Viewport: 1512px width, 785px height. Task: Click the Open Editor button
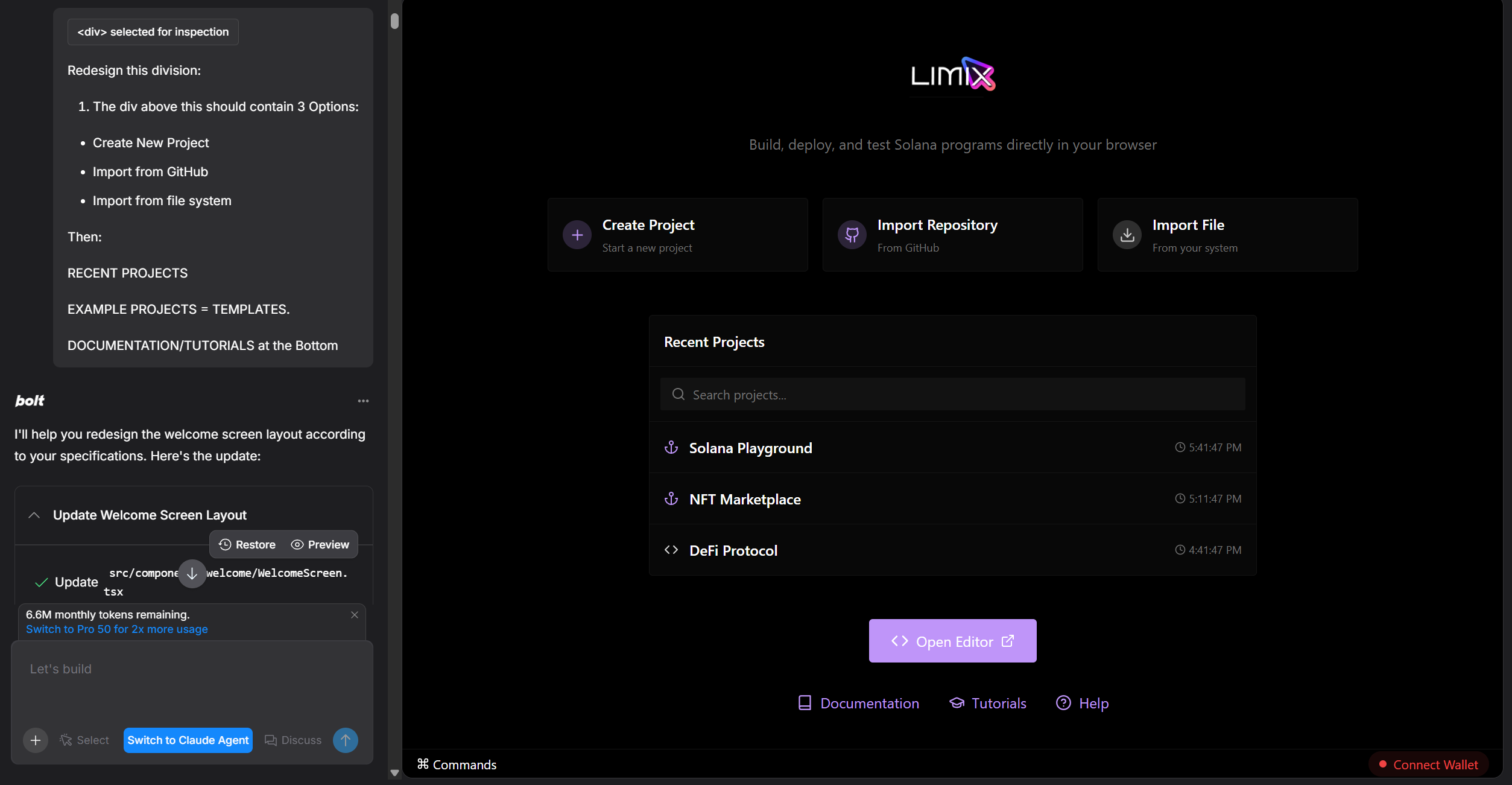click(952, 641)
